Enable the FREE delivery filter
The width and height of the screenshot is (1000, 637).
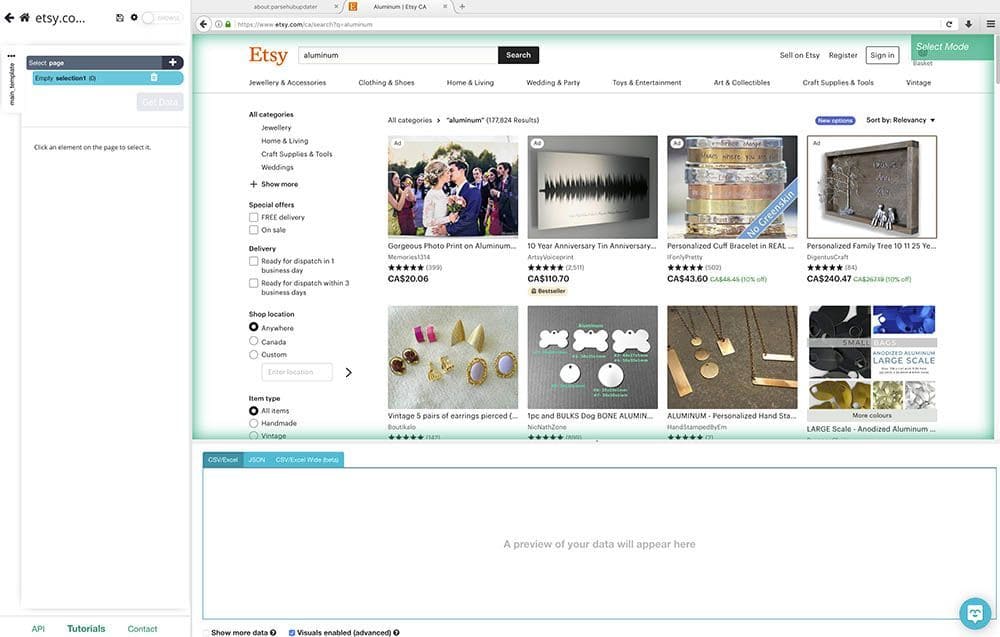tap(251, 217)
